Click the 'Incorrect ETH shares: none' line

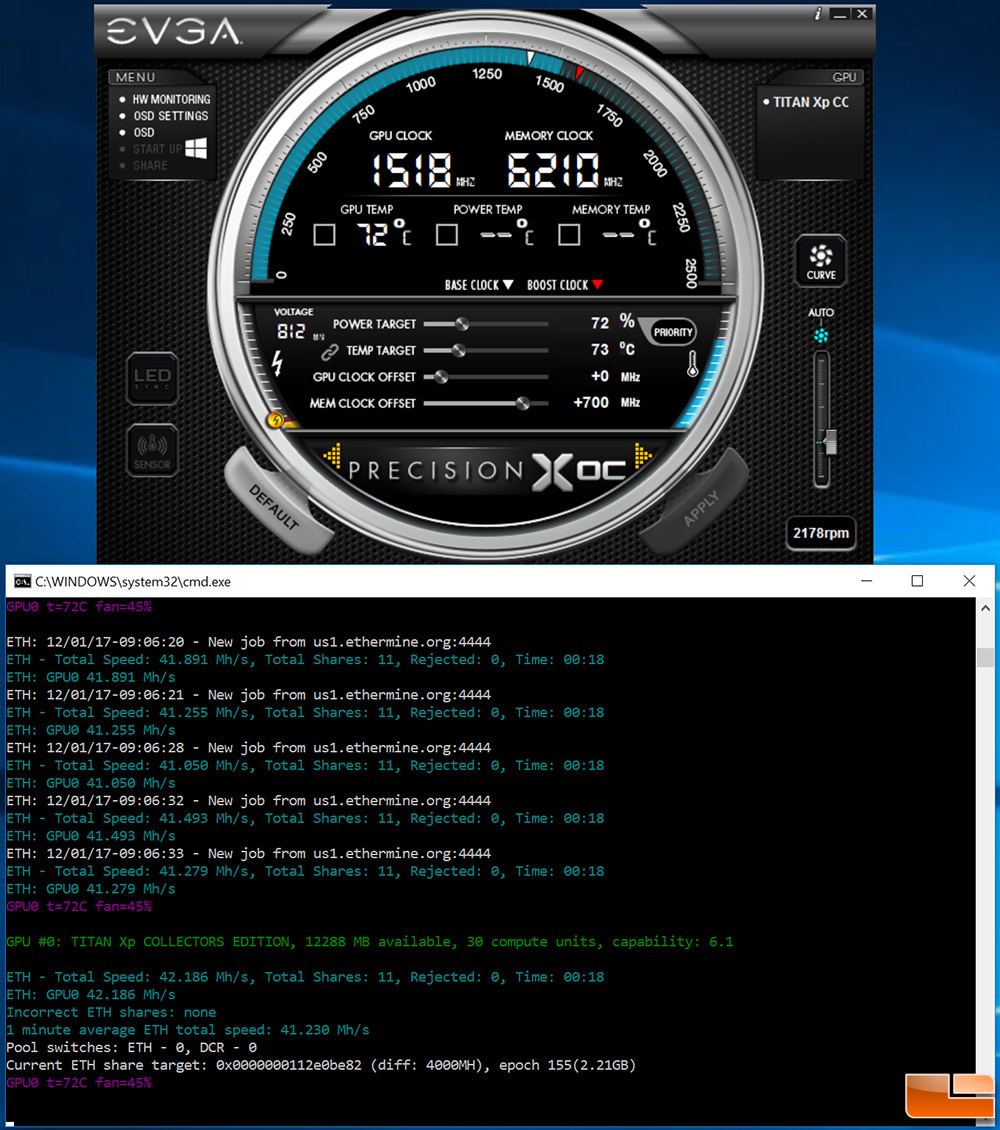[x=111, y=1013]
